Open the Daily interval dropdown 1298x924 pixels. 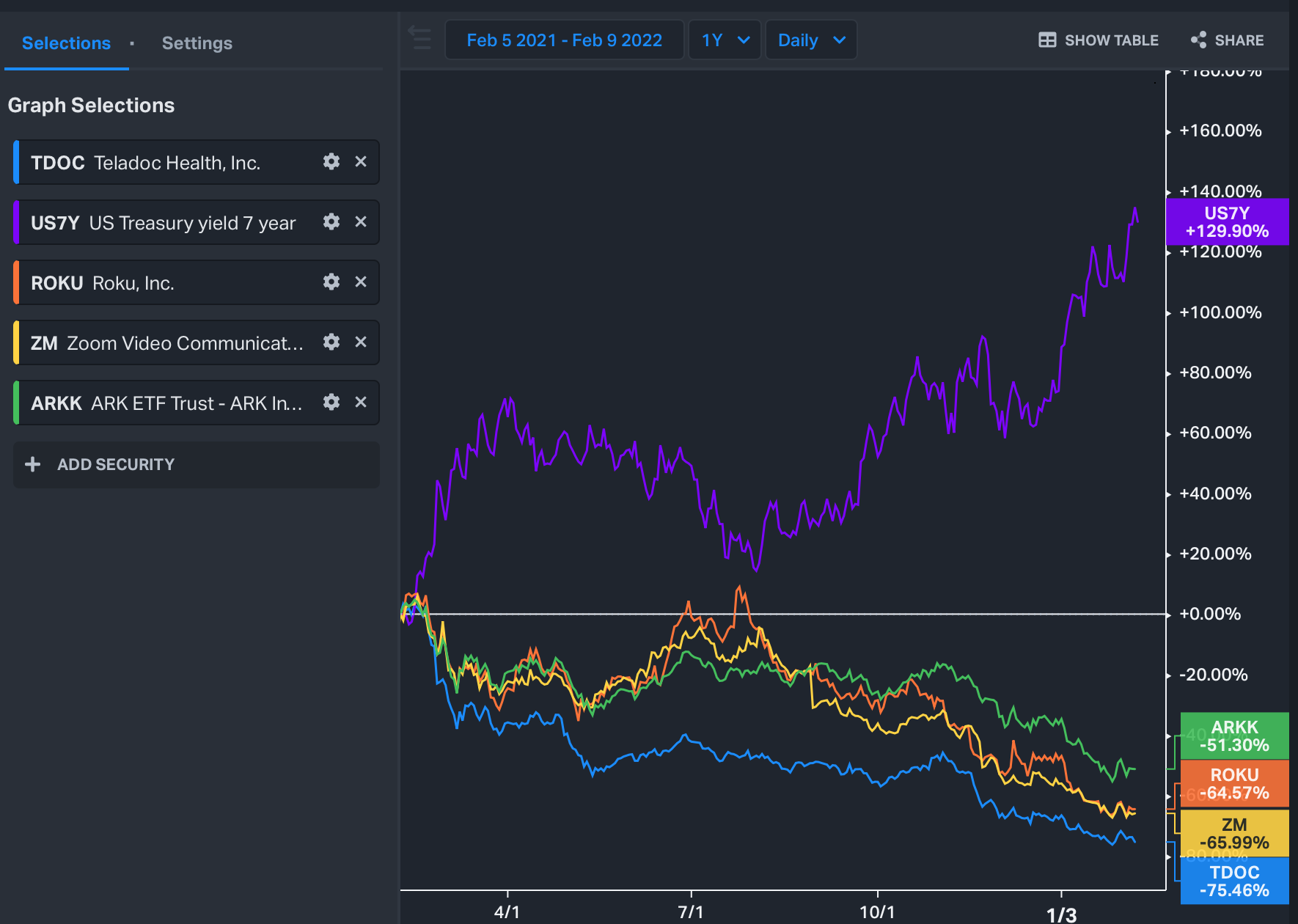(x=811, y=40)
